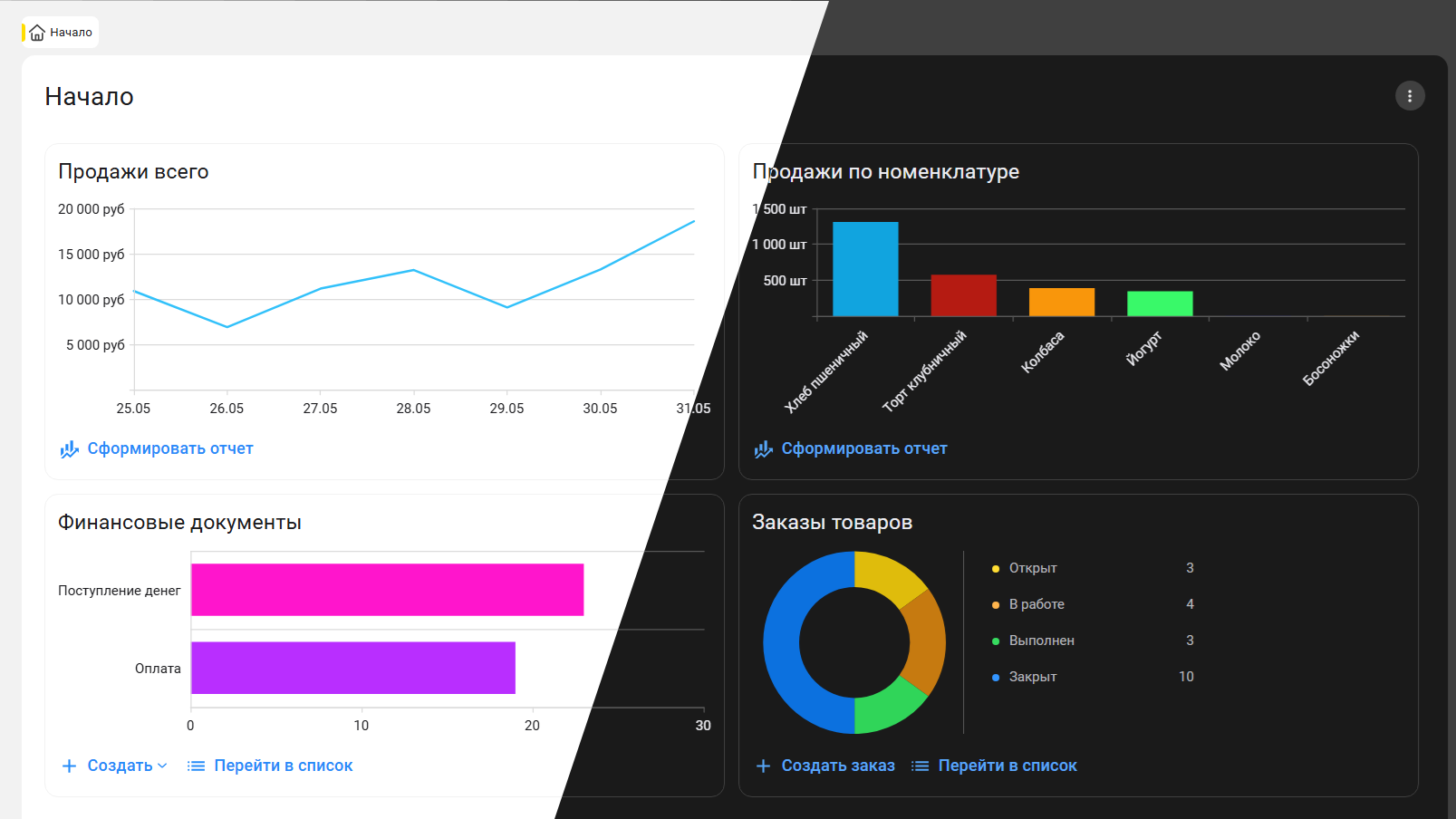Click the pink Поступление денег bar
The width and height of the screenshot is (1456, 819).
[x=387, y=590]
